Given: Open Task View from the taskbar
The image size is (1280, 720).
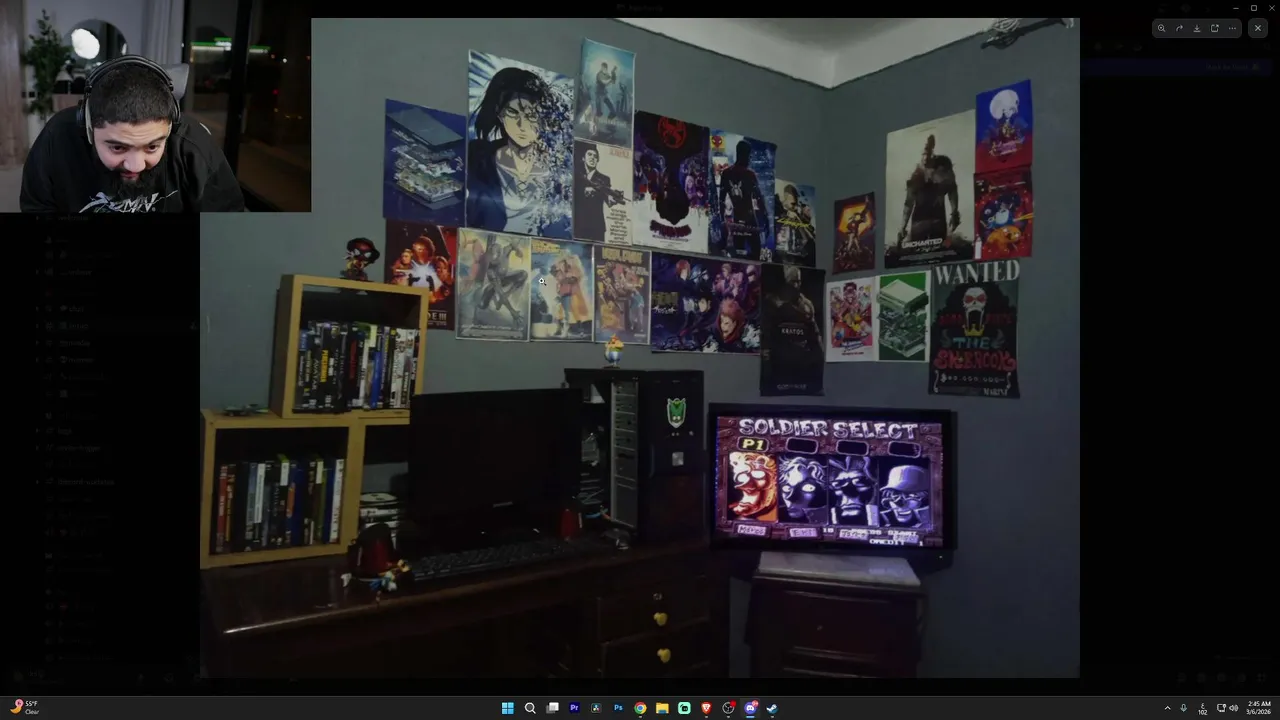Looking at the screenshot, I should 552,708.
